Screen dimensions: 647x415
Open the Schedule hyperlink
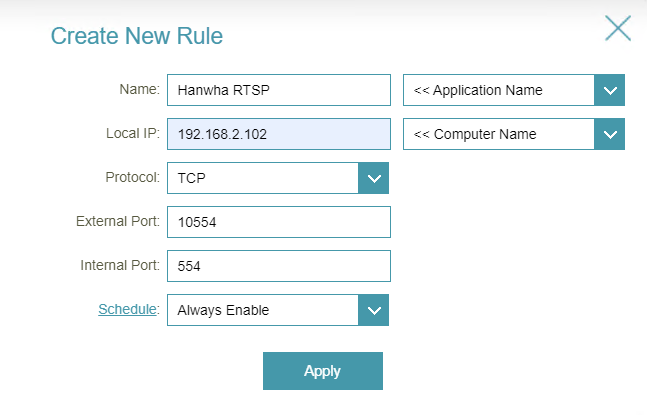coord(127,309)
